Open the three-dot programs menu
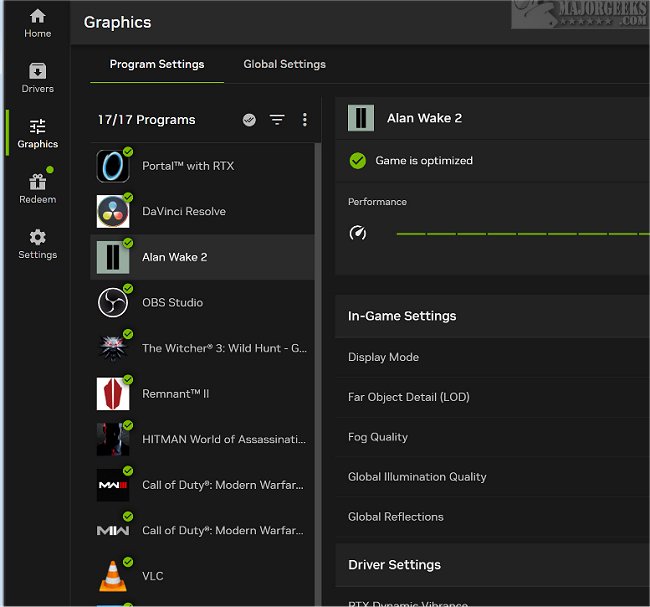This screenshot has height=607, width=650. [305, 120]
